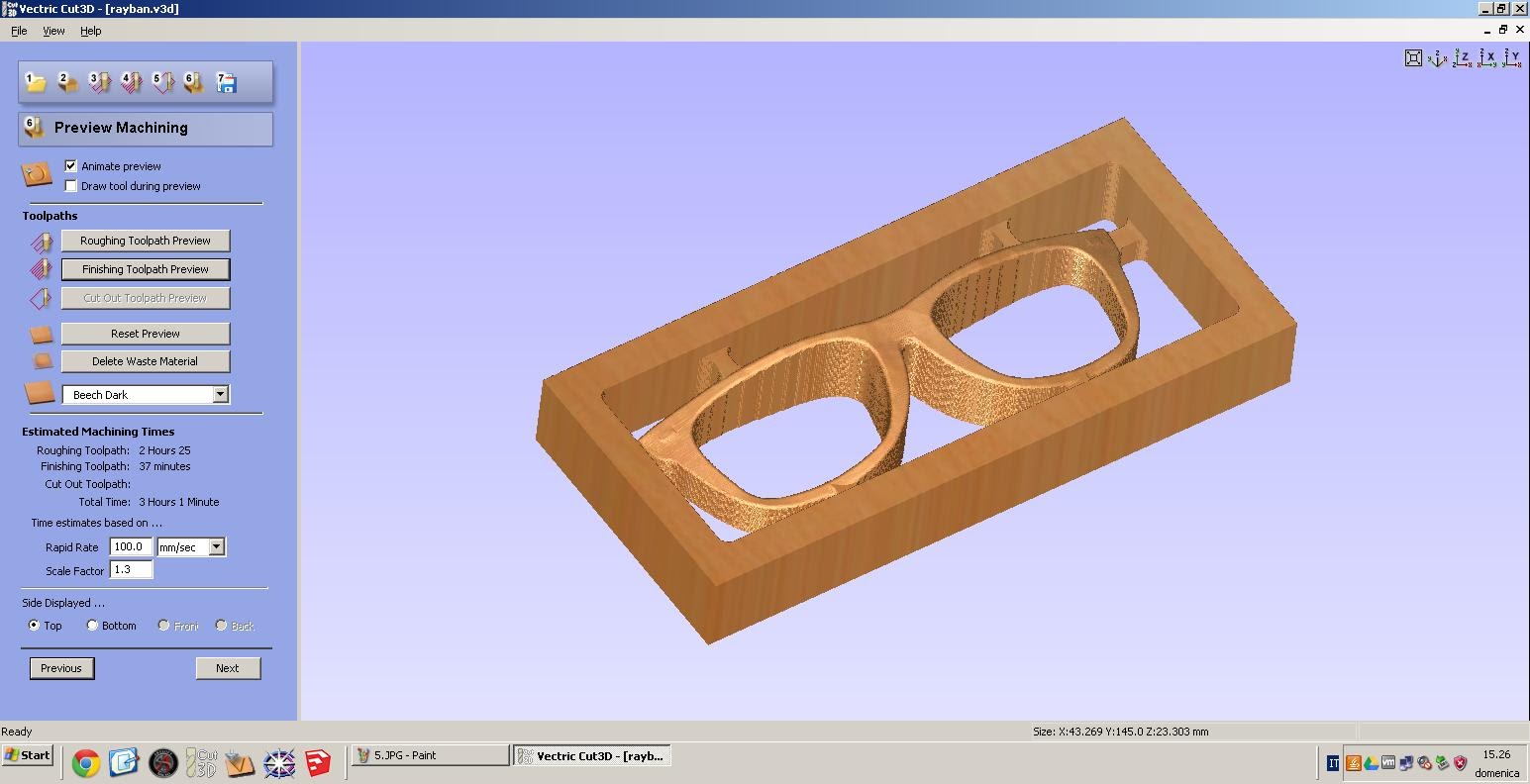Launch Cut3D from quick launch bar
Screen dimensions: 1530x784
tap(201, 763)
